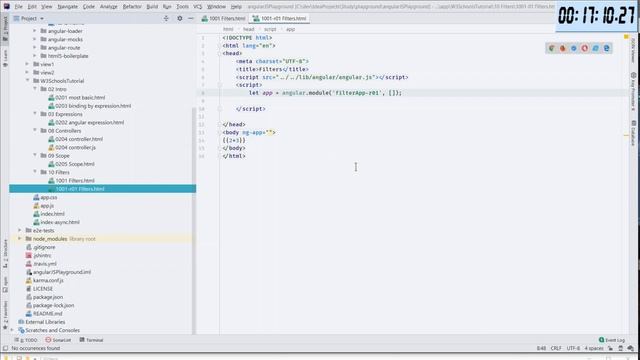Open the Database tool window

(x=633, y=133)
